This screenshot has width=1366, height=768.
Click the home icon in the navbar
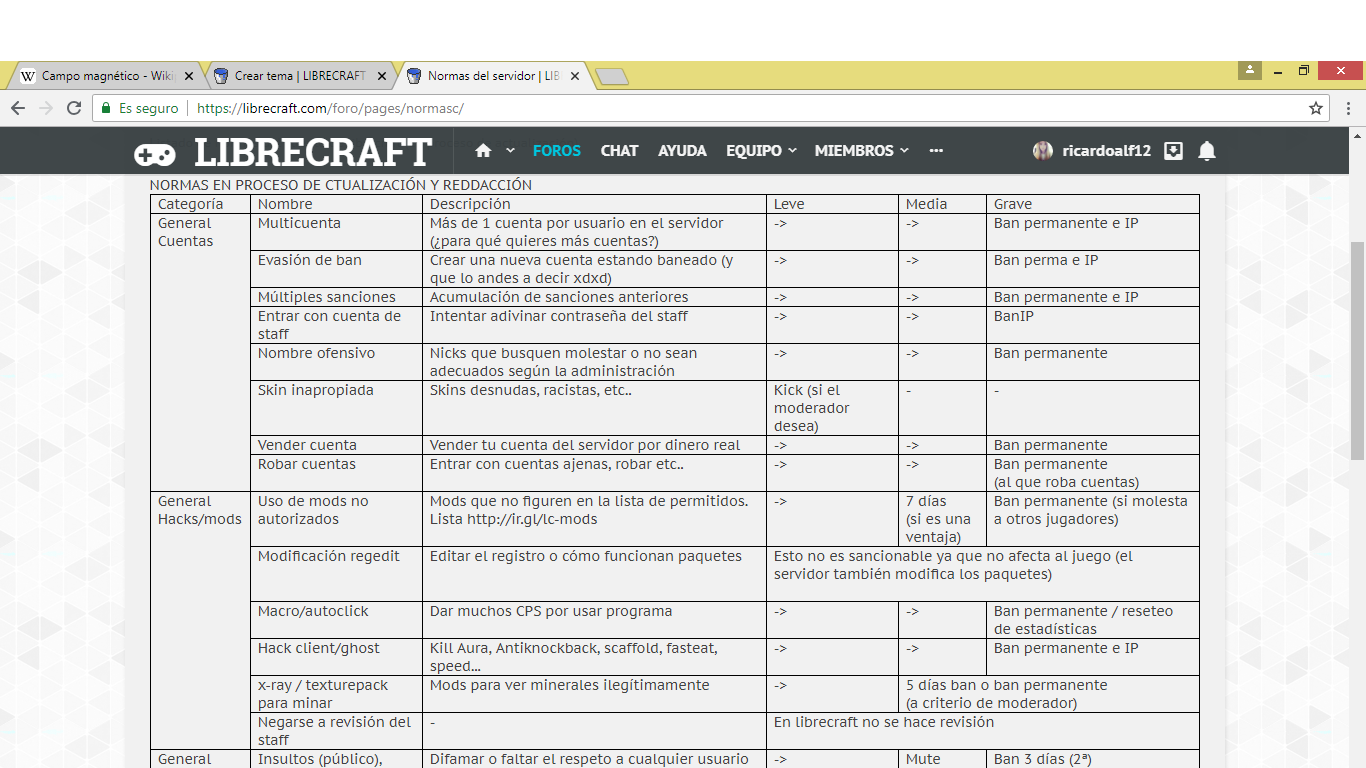[x=483, y=151]
